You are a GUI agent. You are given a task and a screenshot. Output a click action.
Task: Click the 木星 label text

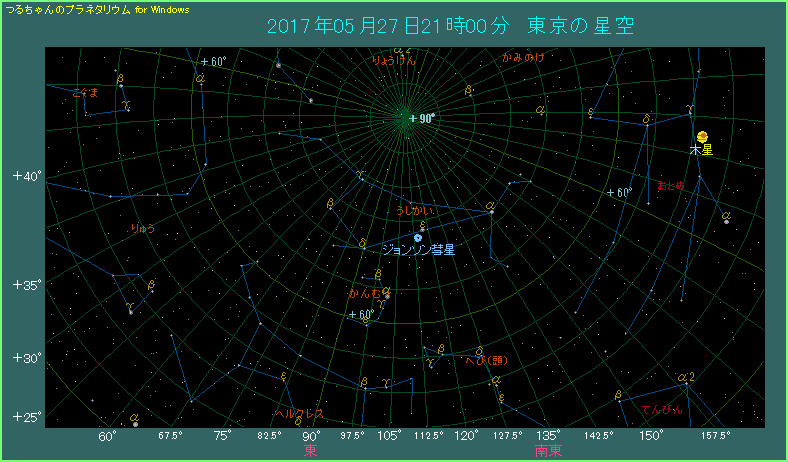point(701,150)
